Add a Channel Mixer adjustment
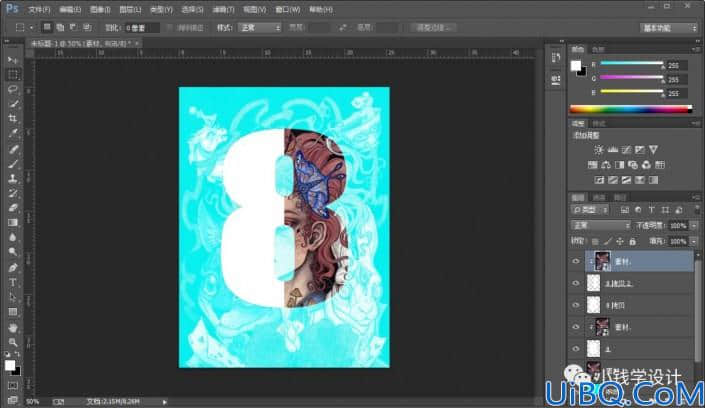This screenshot has height=408, width=705. 646,165
